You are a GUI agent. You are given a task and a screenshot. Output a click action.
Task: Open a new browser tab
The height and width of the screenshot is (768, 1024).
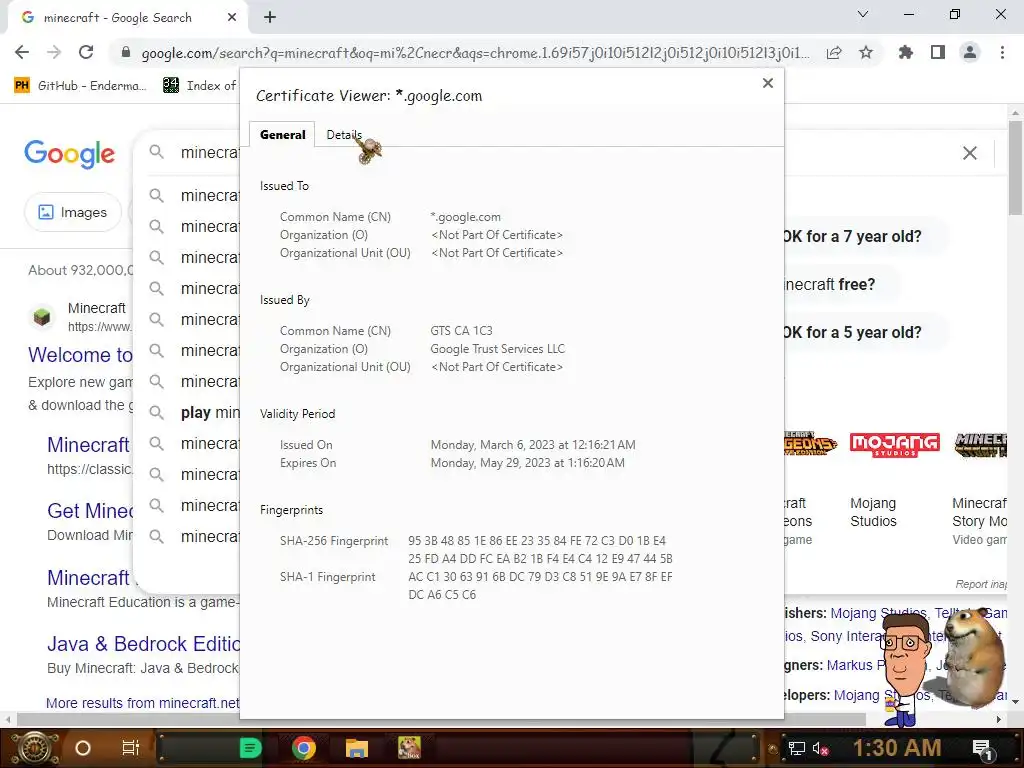point(270,18)
